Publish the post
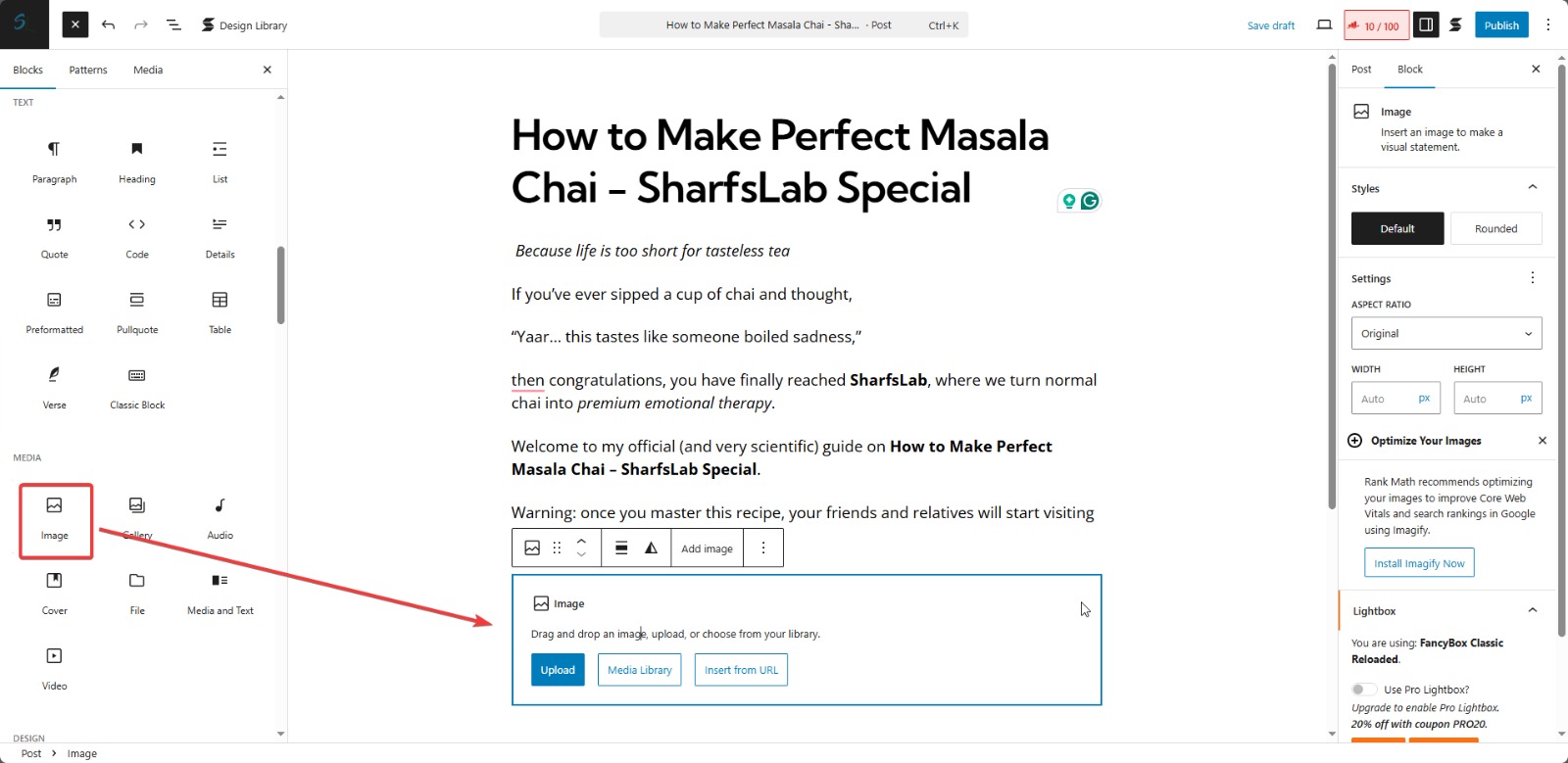The width and height of the screenshot is (1568, 763). pos(1500,24)
